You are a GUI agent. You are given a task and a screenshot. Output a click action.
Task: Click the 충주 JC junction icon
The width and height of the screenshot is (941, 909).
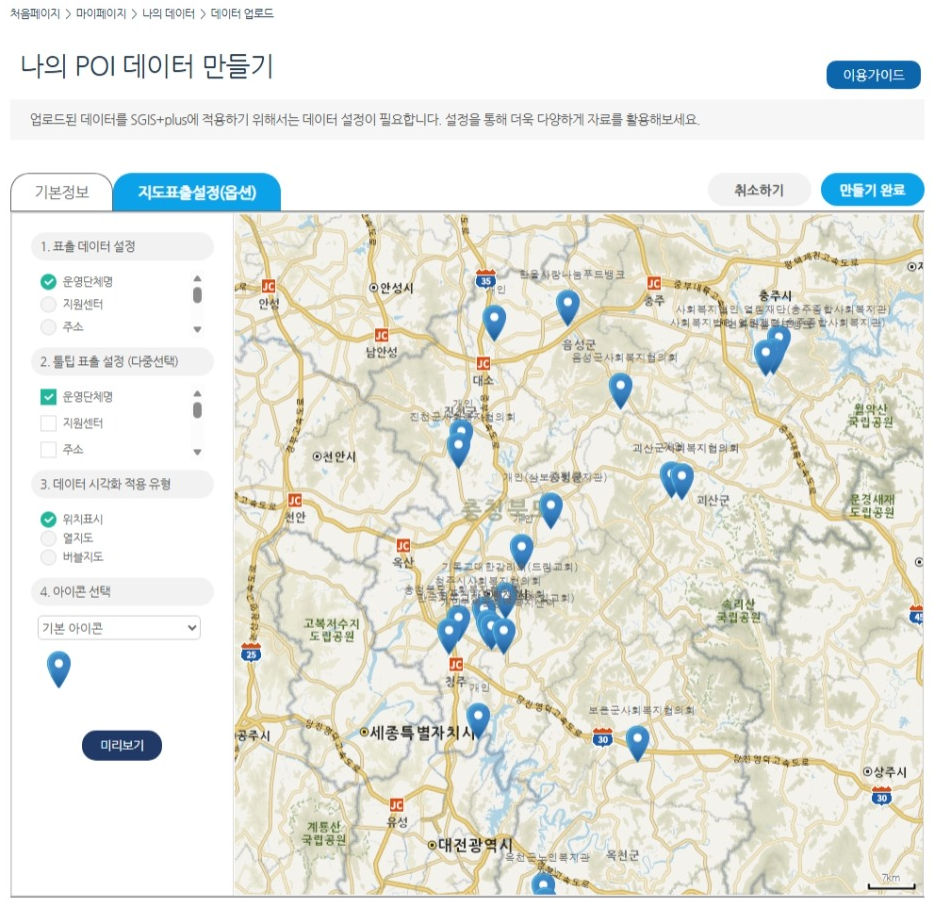click(x=654, y=283)
